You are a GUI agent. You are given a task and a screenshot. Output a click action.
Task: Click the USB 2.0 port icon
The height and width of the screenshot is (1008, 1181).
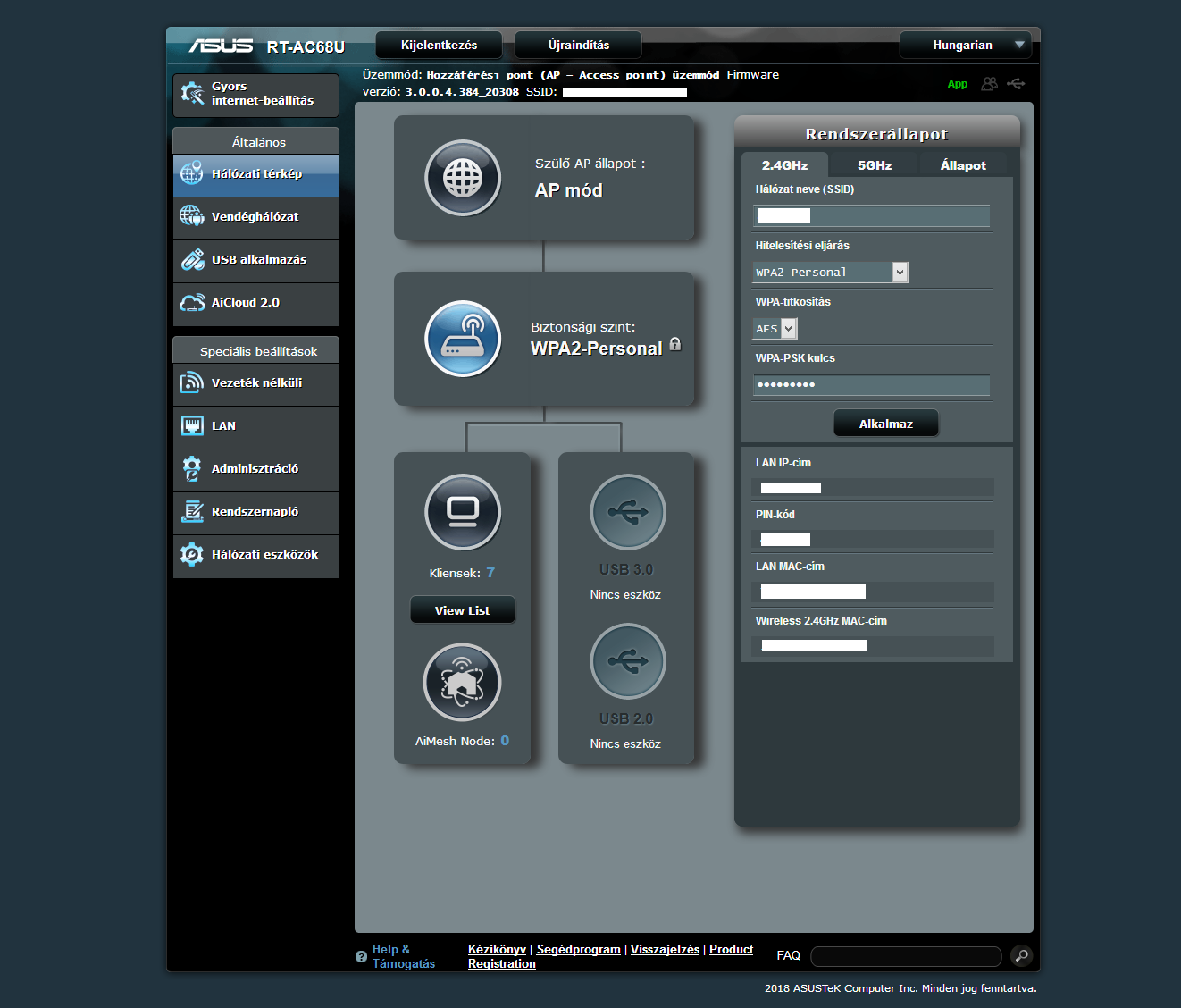tap(628, 661)
